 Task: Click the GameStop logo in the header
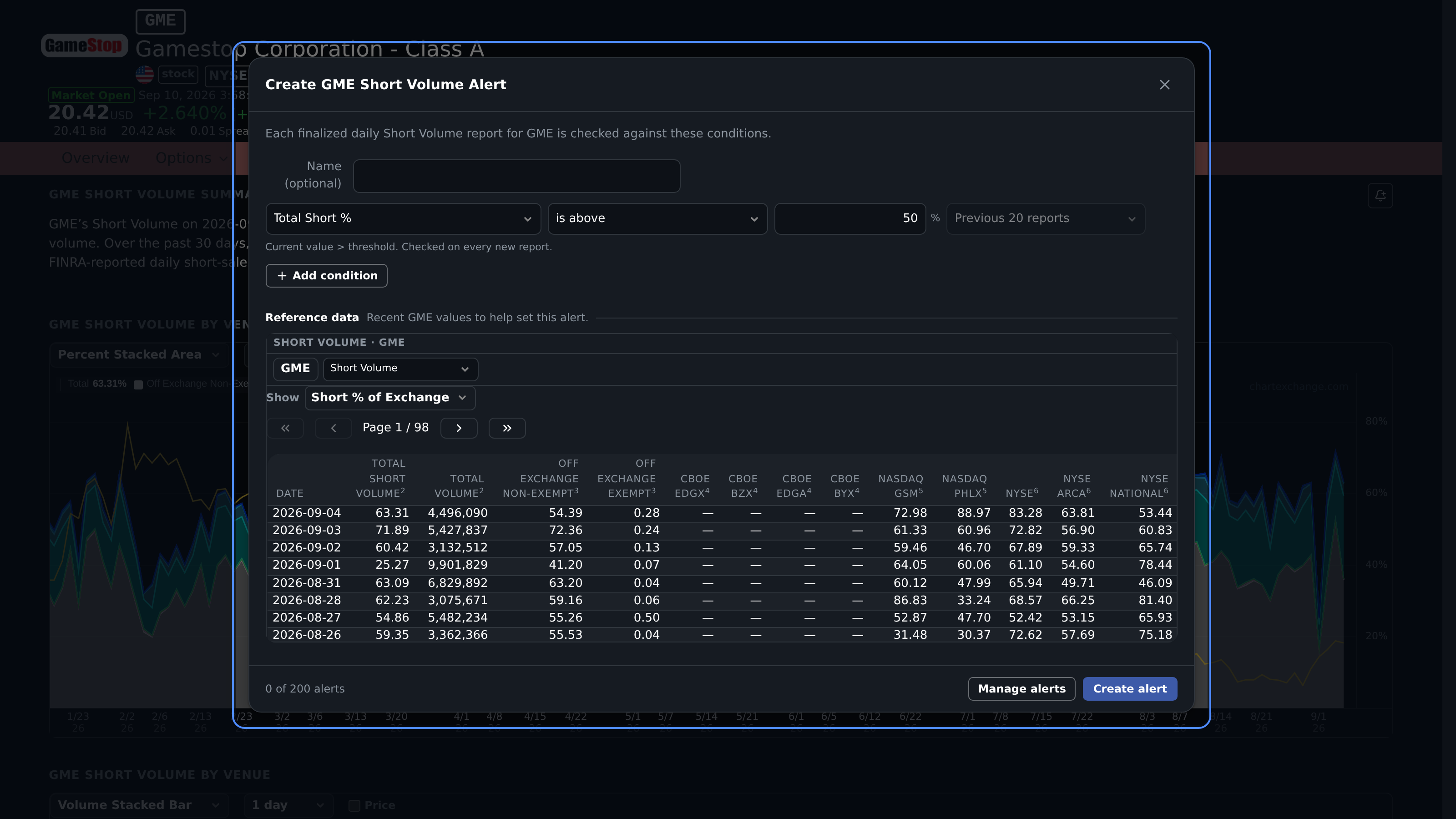(84, 45)
